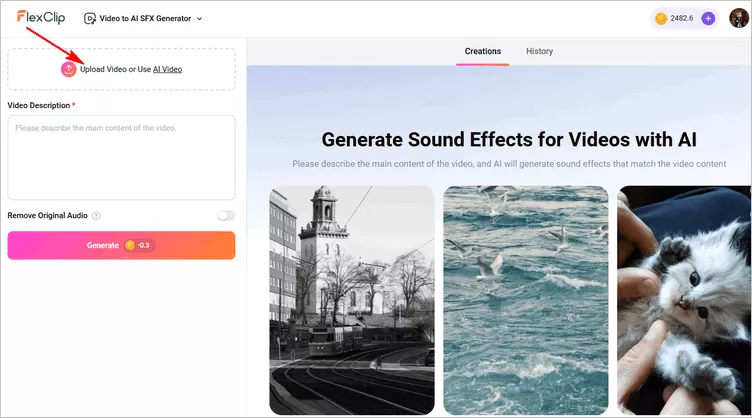Open the AI Video link
This screenshot has height=418, width=752.
167,69
